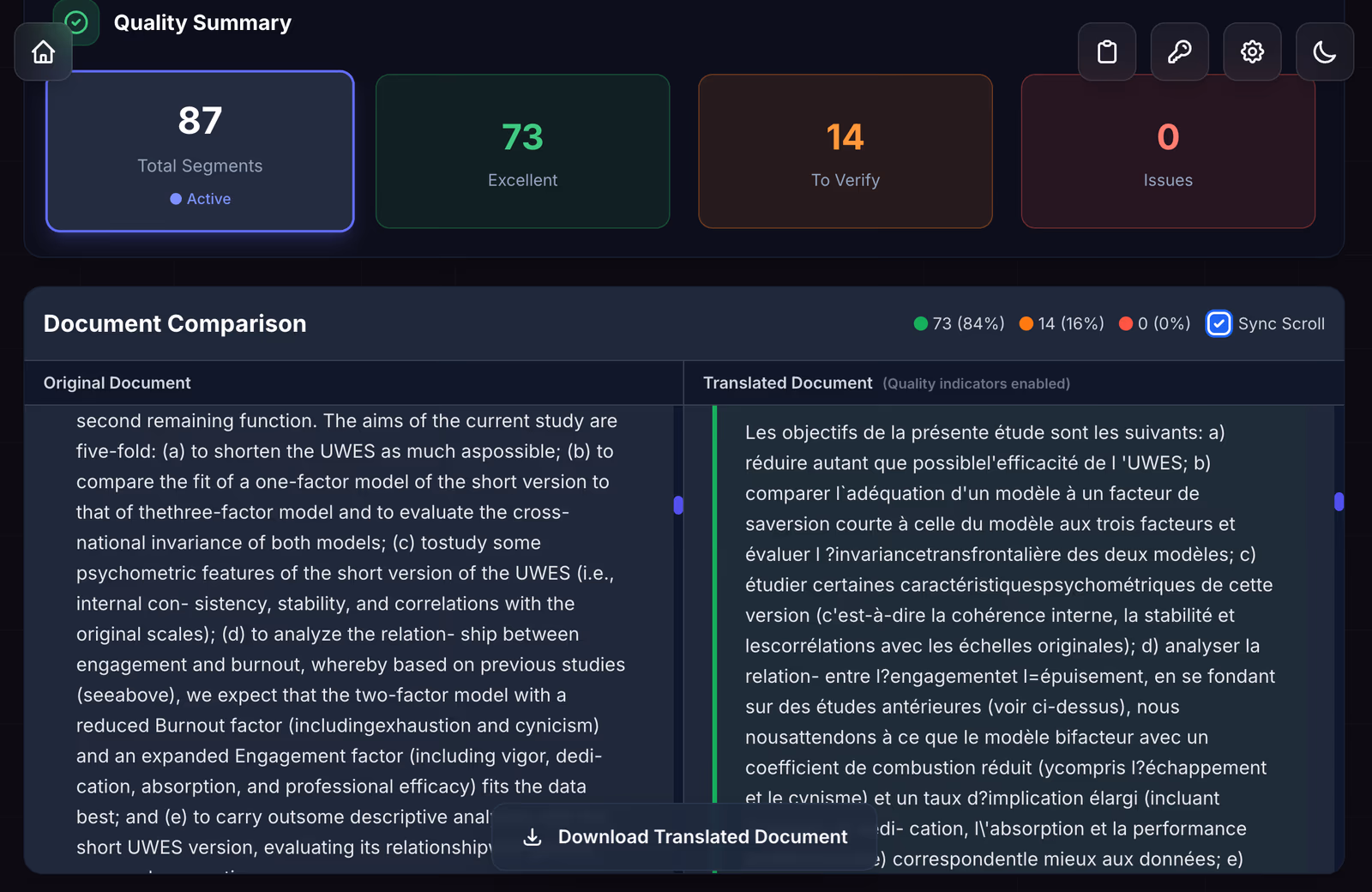Download Translated Document button
The width and height of the screenshot is (1372, 892).
point(684,836)
